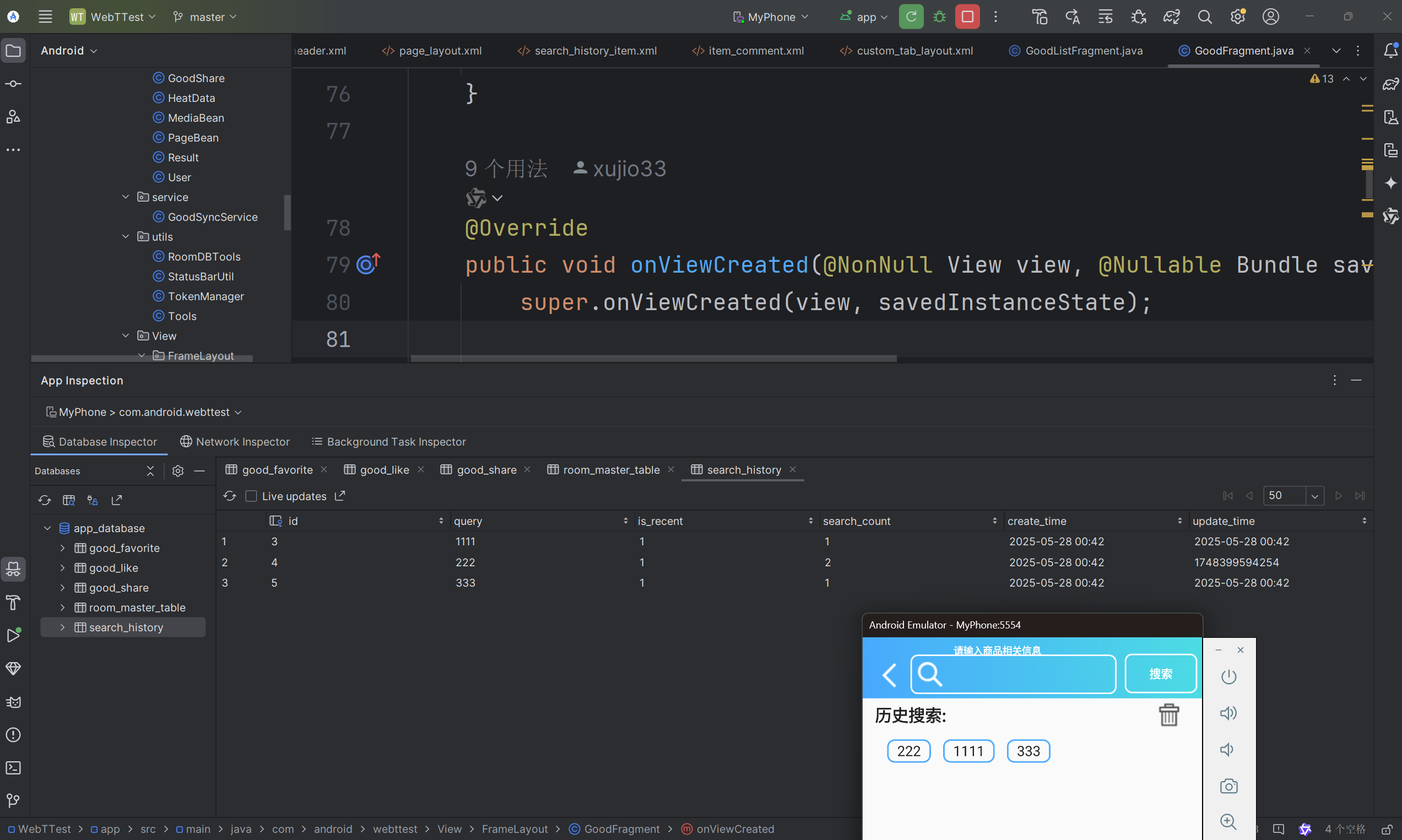Collapse the service folder
The height and width of the screenshot is (840, 1402).
(126, 197)
